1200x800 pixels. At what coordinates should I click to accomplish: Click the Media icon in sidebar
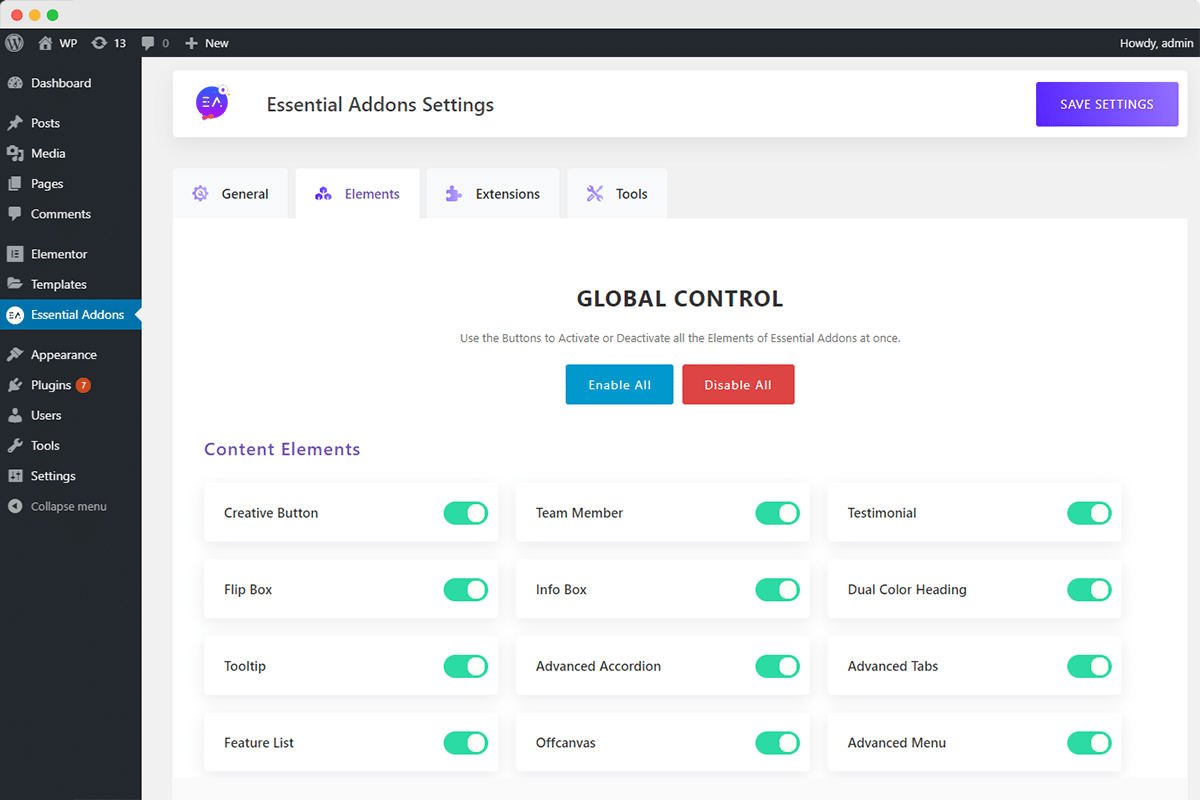15,153
